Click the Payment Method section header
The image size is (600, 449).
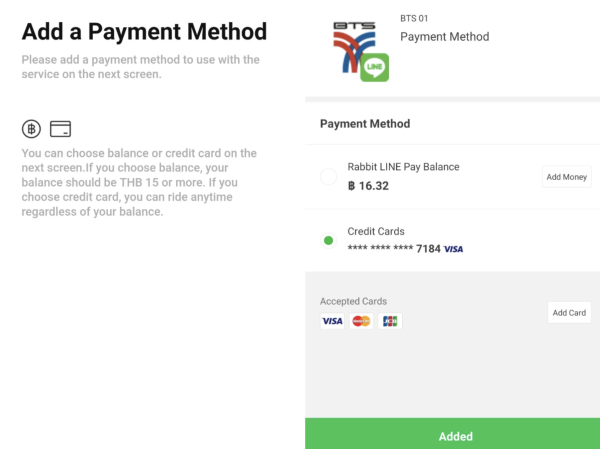(x=365, y=124)
